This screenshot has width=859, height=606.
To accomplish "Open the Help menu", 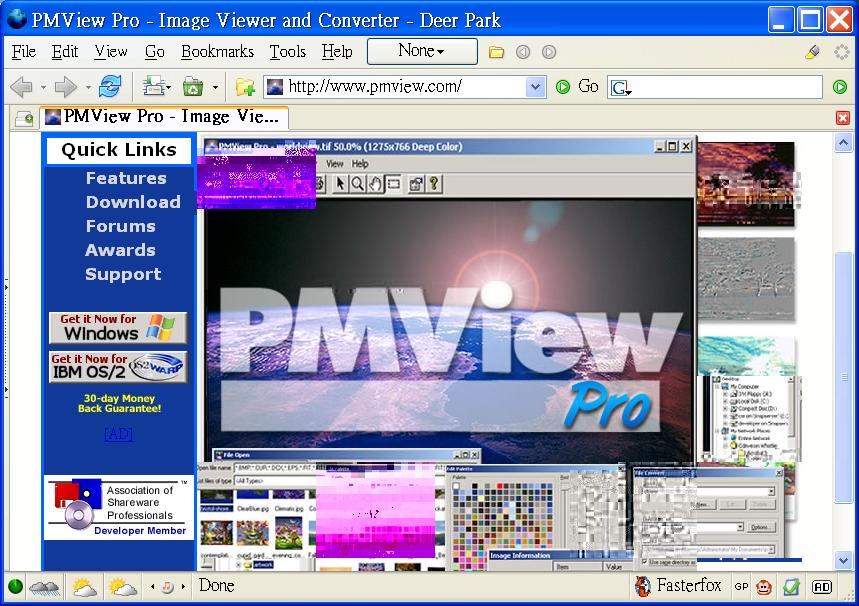I will click(x=337, y=52).
